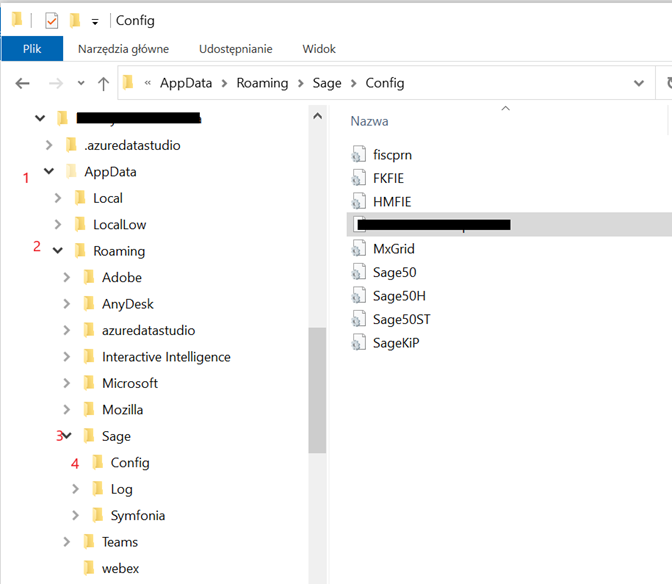672x584 pixels.
Task: Select the highlighted redacted file row
Action: [x=509, y=225]
